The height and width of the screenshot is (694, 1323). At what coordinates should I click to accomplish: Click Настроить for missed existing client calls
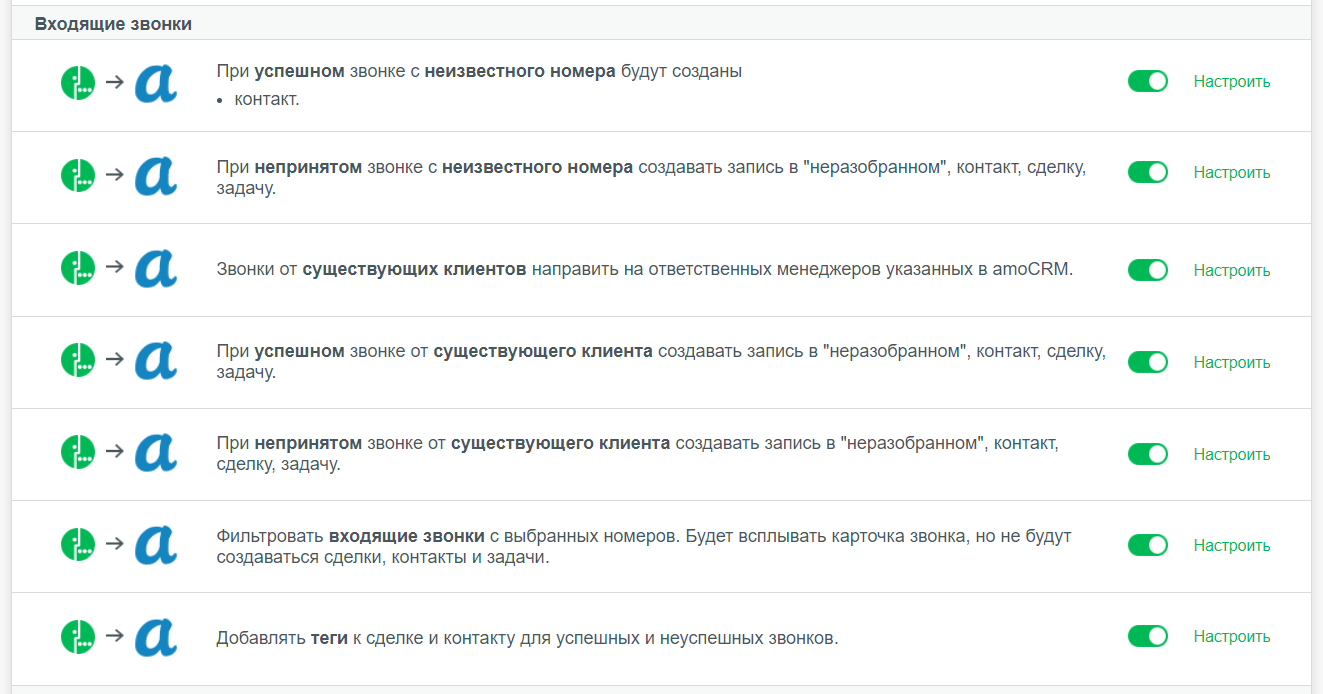pyautogui.click(x=1231, y=454)
